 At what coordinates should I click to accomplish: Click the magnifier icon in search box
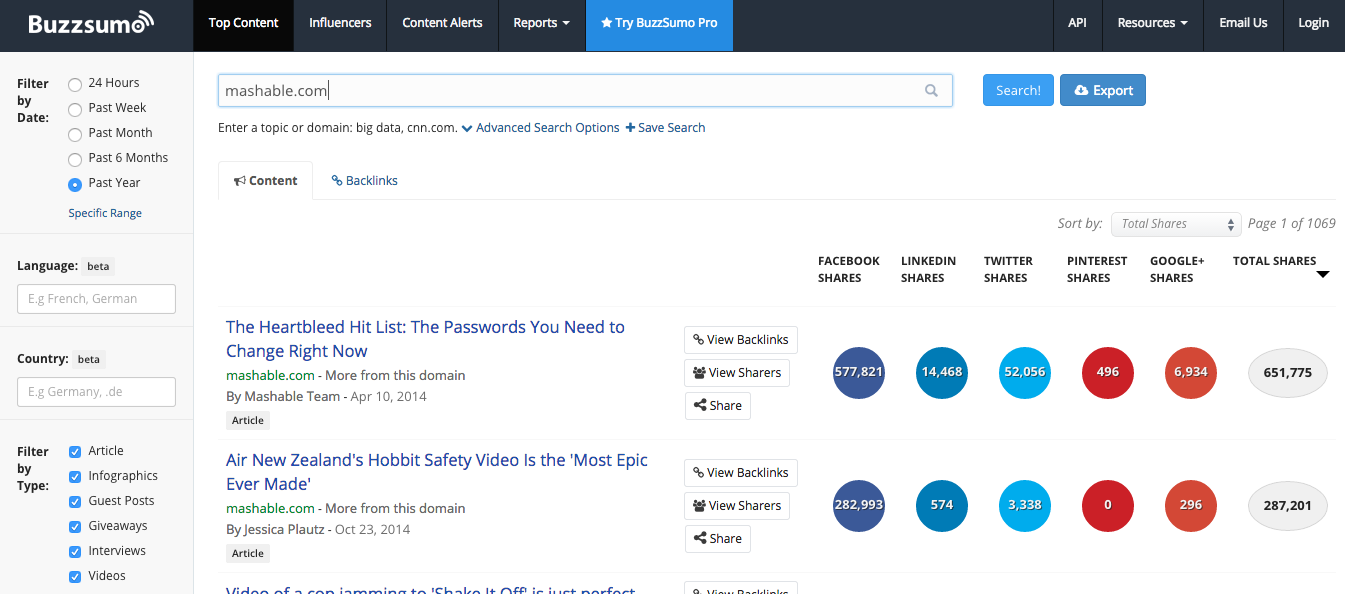click(x=931, y=91)
